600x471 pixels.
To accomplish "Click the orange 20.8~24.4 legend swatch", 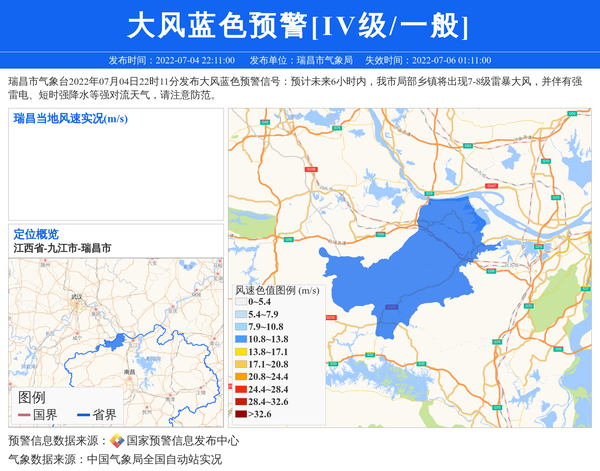I will tap(240, 376).
